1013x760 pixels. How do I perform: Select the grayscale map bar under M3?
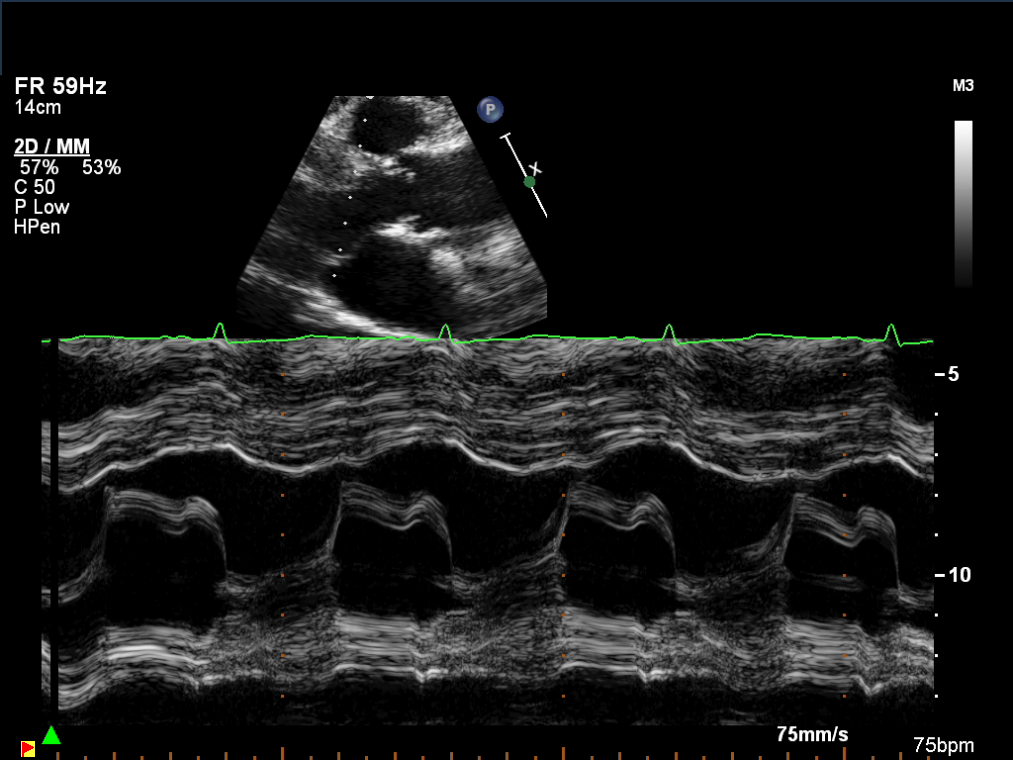pos(963,203)
